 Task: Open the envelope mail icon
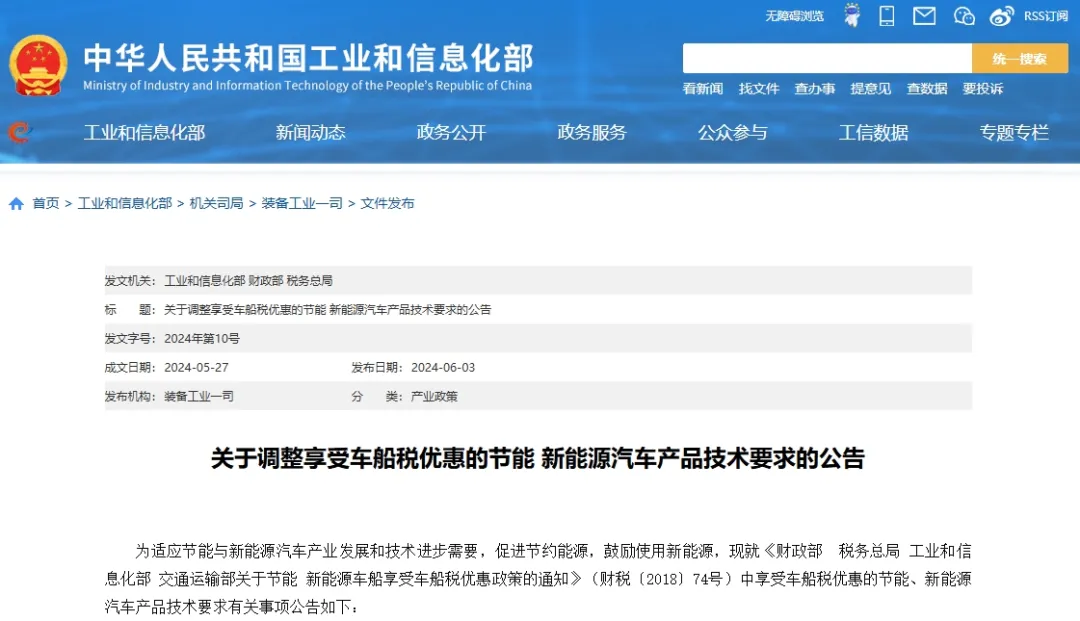(x=924, y=15)
